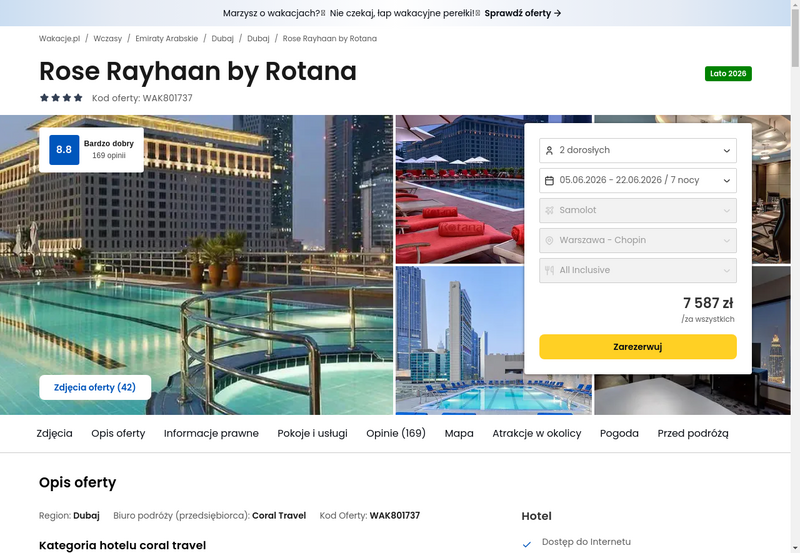Open the date range dropdown 05.06.2026 - 22.06.2026

(637, 180)
